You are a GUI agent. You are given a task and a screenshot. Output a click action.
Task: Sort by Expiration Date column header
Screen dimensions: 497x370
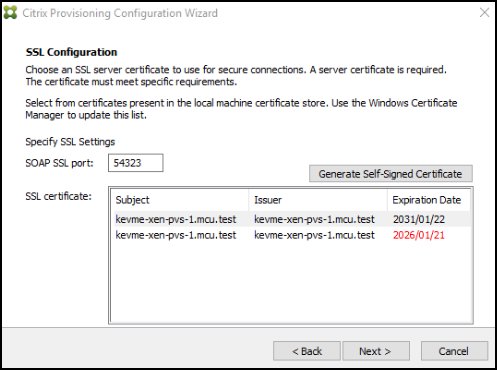tap(429, 200)
